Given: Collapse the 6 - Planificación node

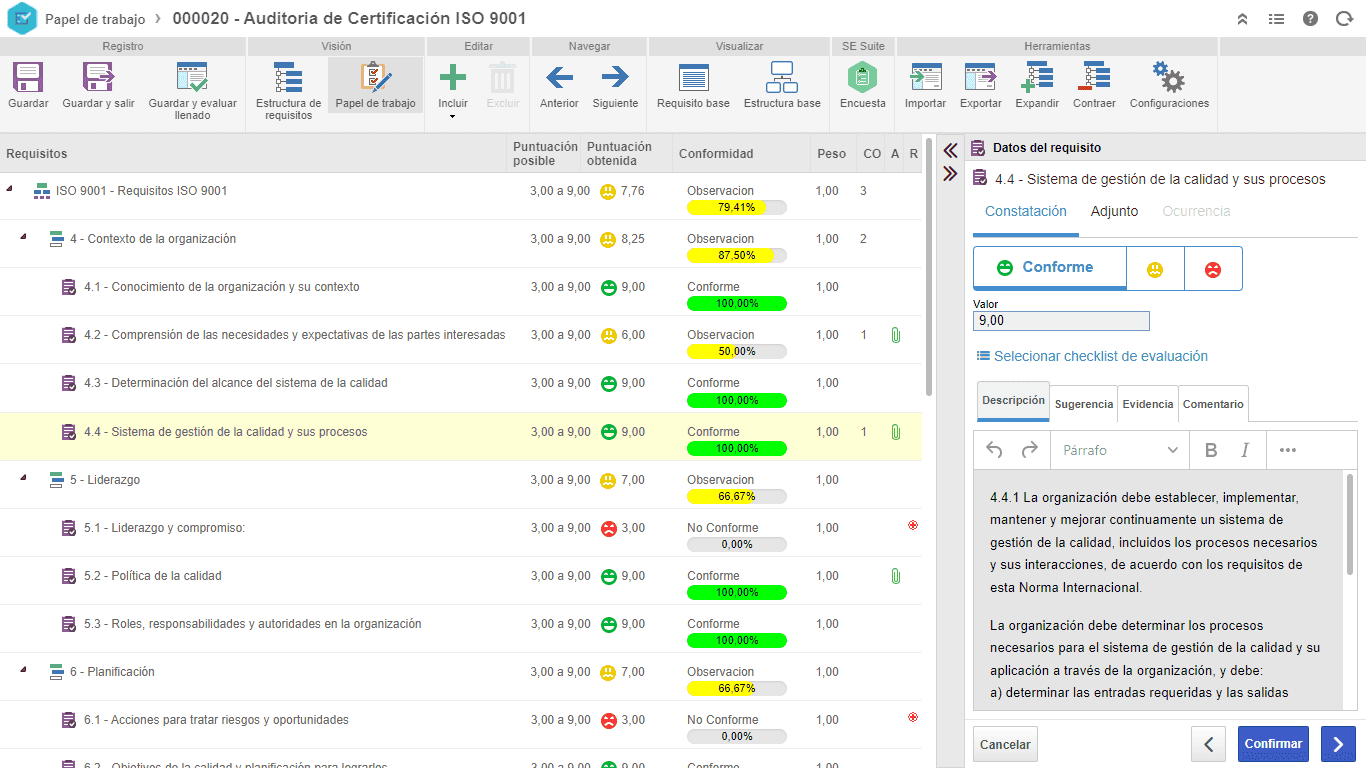Looking at the screenshot, I should (23, 669).
